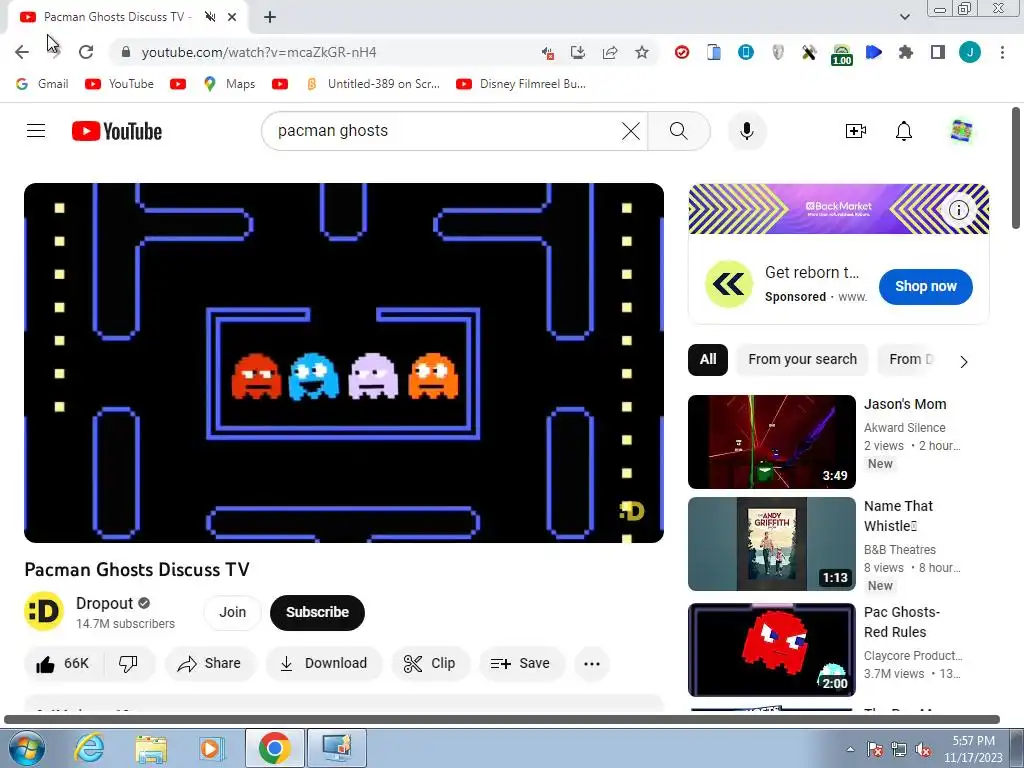
Task: Open the Maps bookmark
Action: 229,84
